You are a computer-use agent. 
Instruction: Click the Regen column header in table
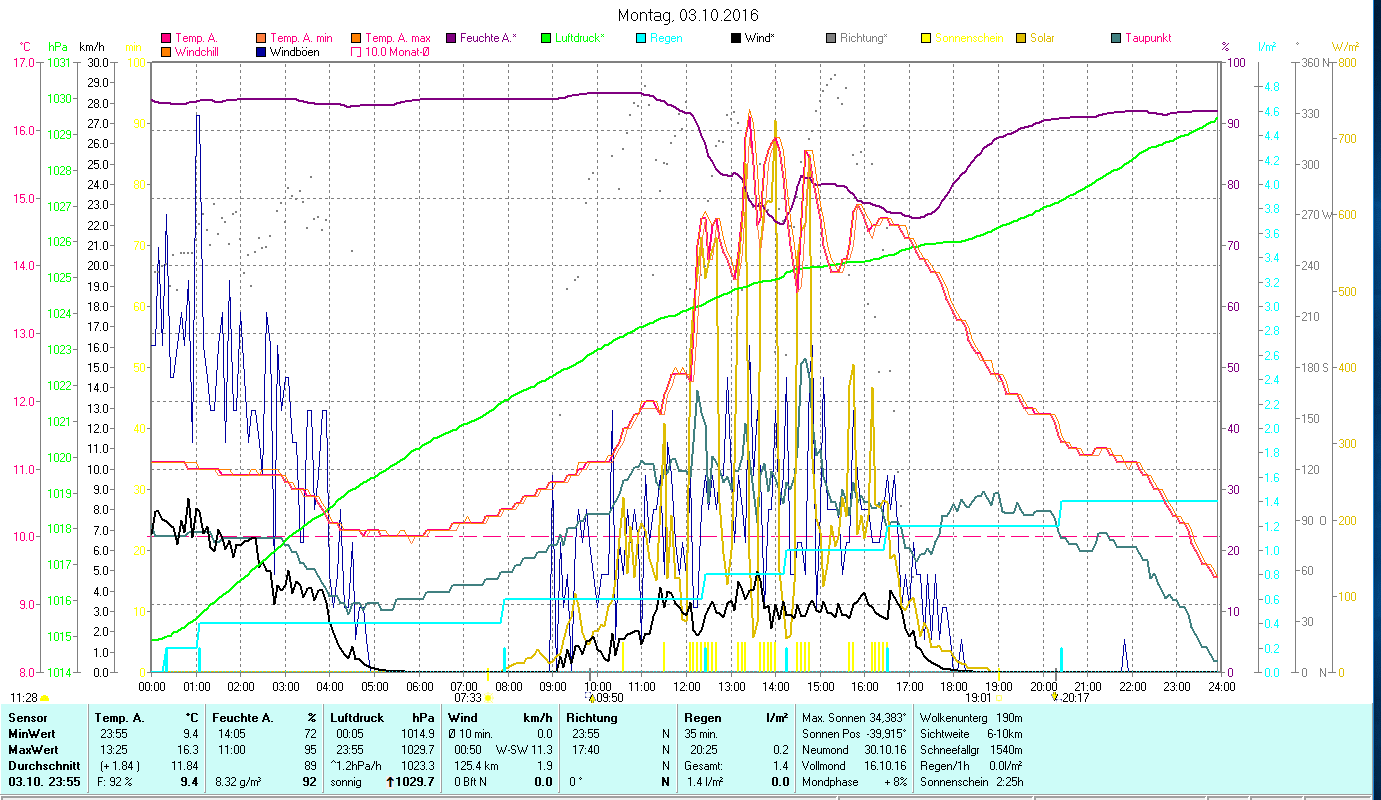703,718
